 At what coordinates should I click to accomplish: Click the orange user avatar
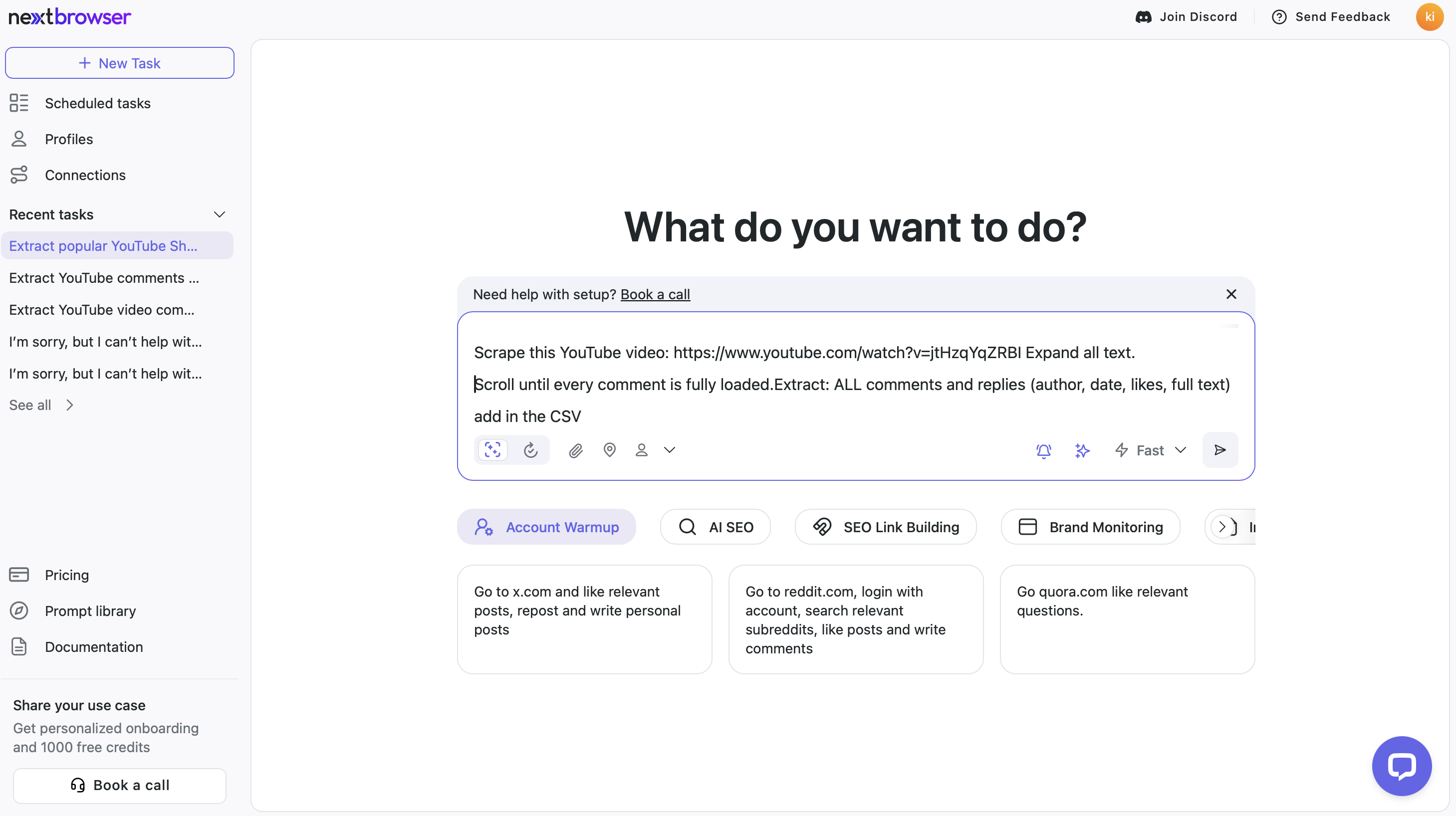pos(1430,17)
